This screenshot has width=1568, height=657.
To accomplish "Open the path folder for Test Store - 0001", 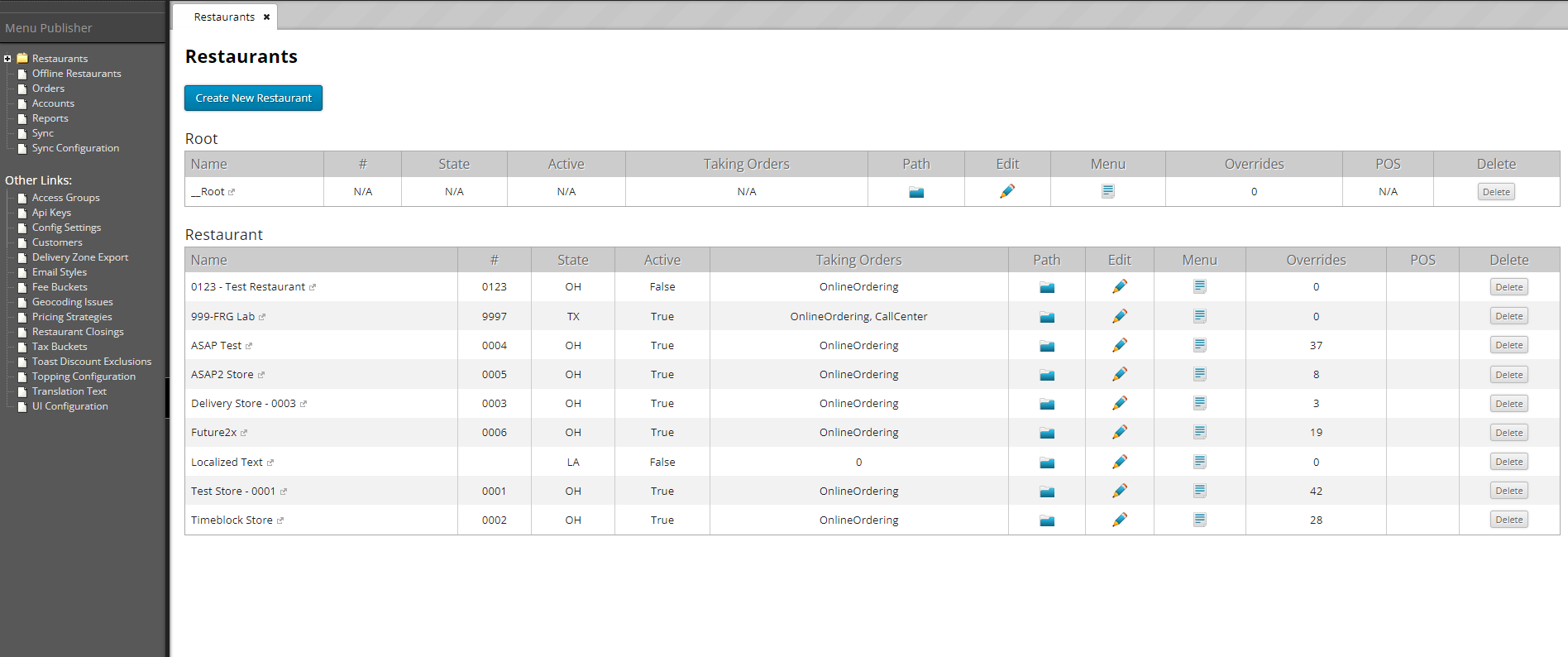I will (1047, 492).
